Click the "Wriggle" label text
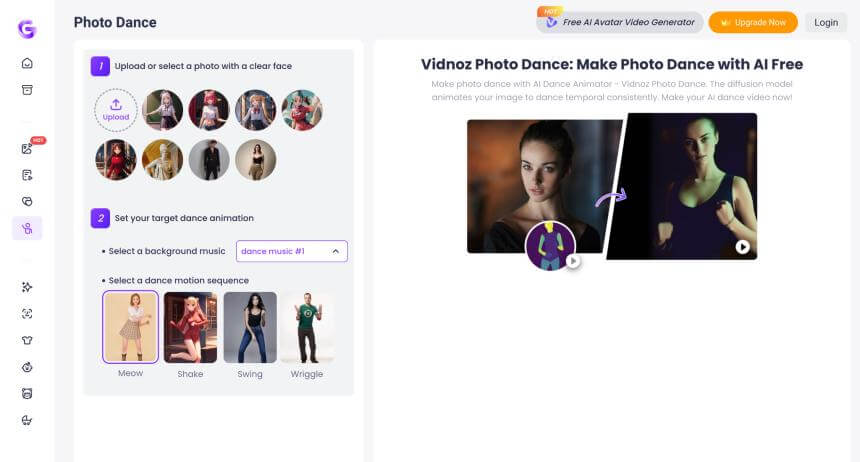 [307, 374]
